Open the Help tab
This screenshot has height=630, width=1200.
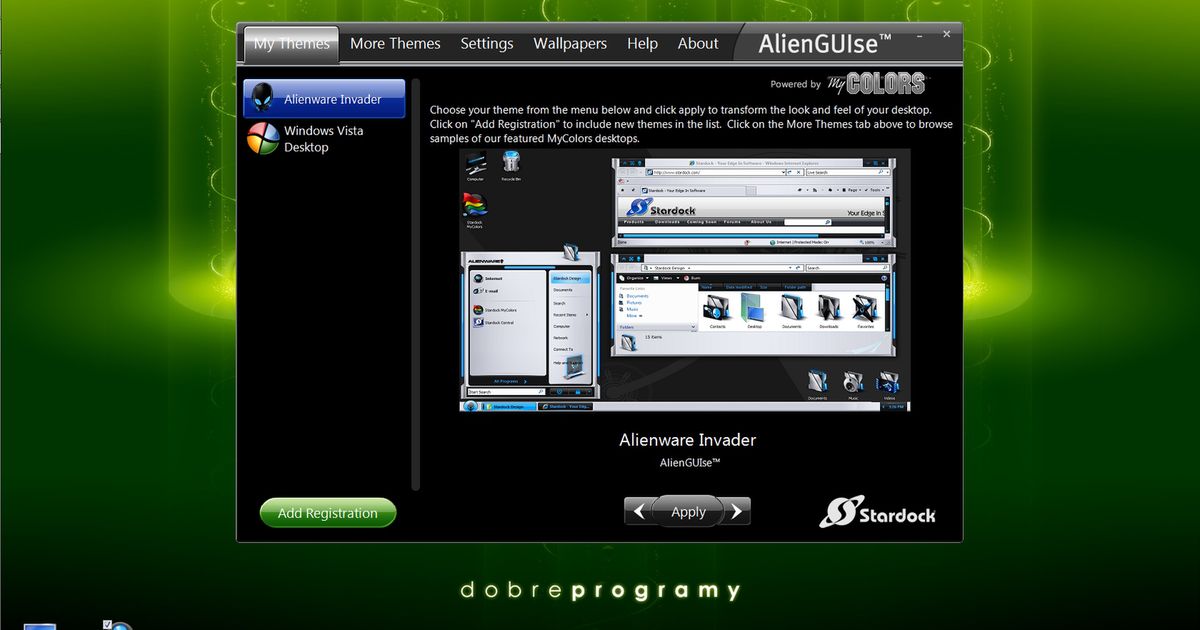click(x=642, y=44)
